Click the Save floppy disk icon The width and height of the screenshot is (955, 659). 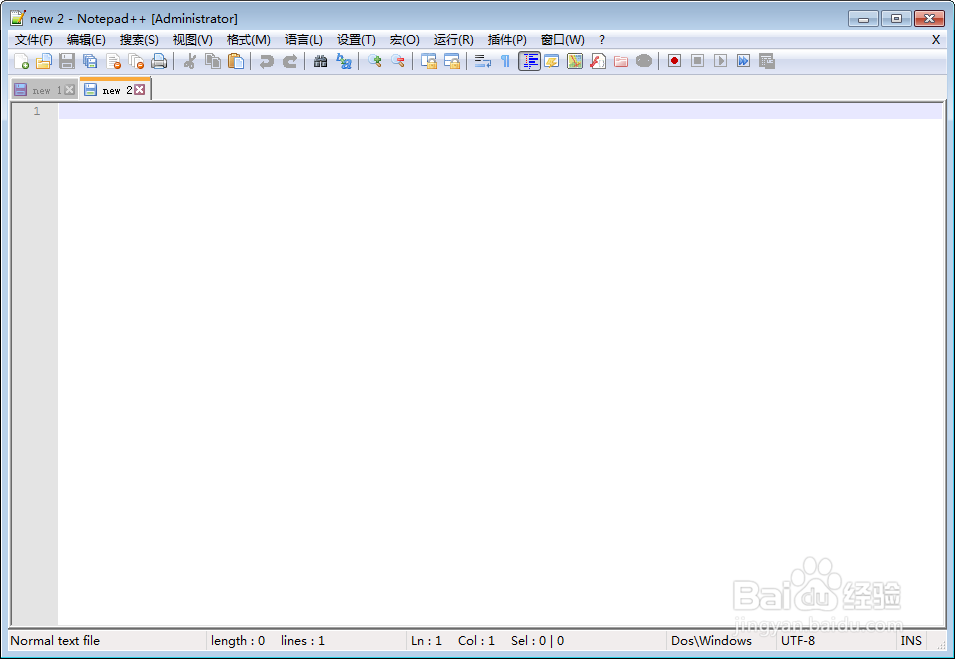[67, 61]
